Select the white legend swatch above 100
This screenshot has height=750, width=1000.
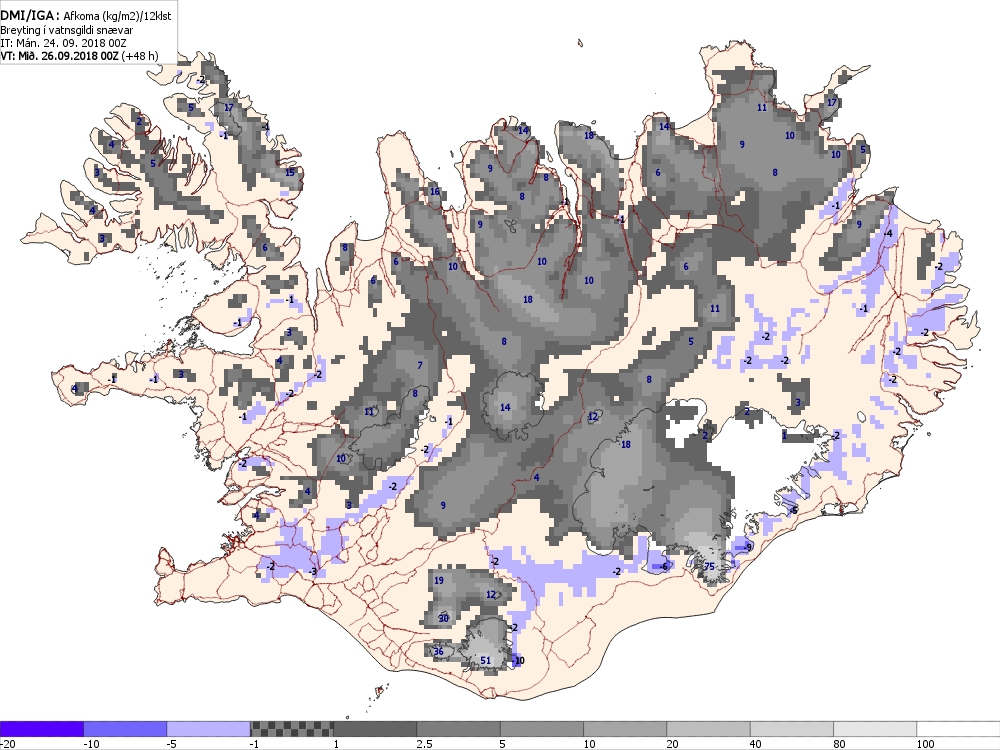coord(959,728)
